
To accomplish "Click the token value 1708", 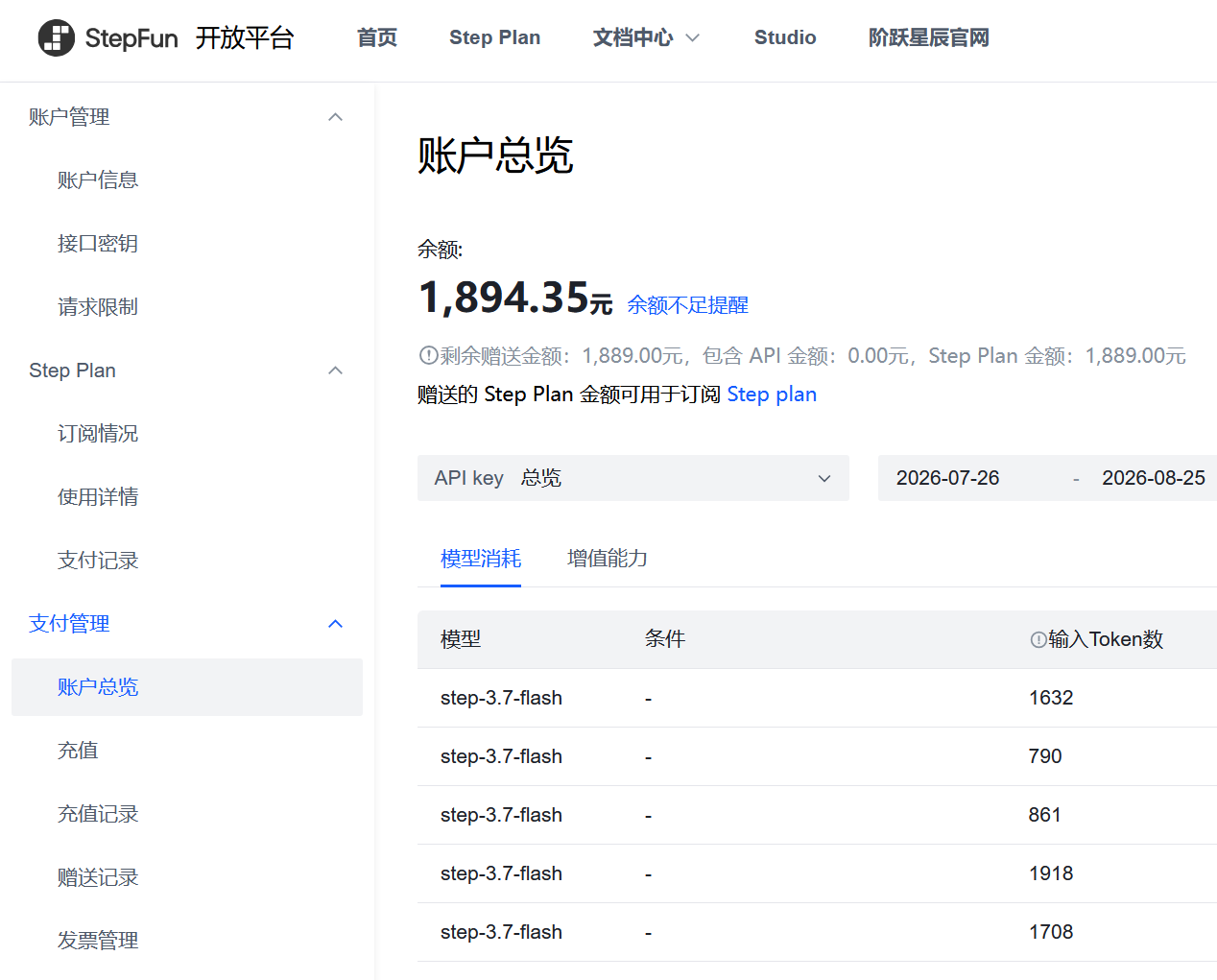I will 1051,932.
